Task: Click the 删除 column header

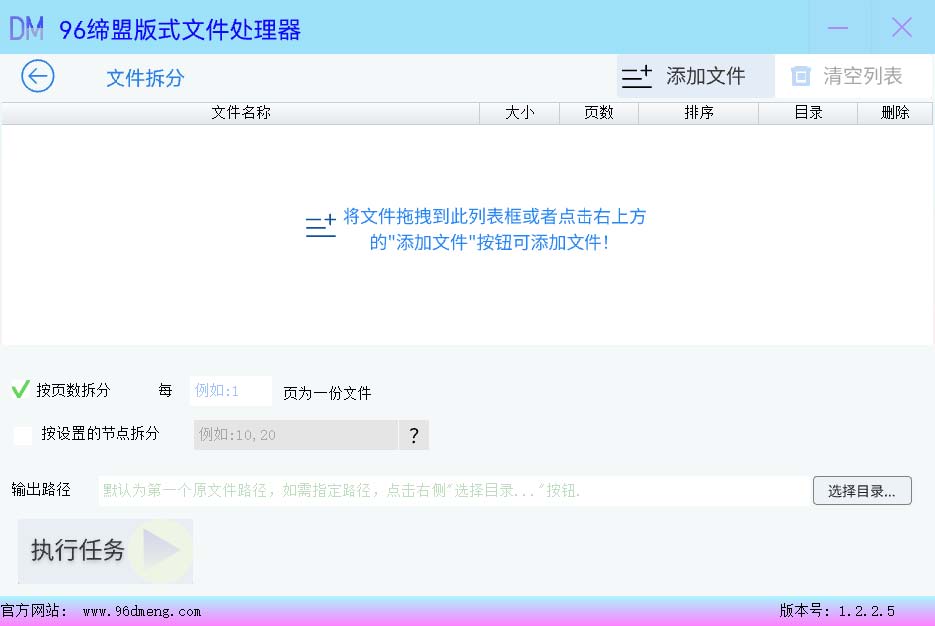Action: [894, 113]
